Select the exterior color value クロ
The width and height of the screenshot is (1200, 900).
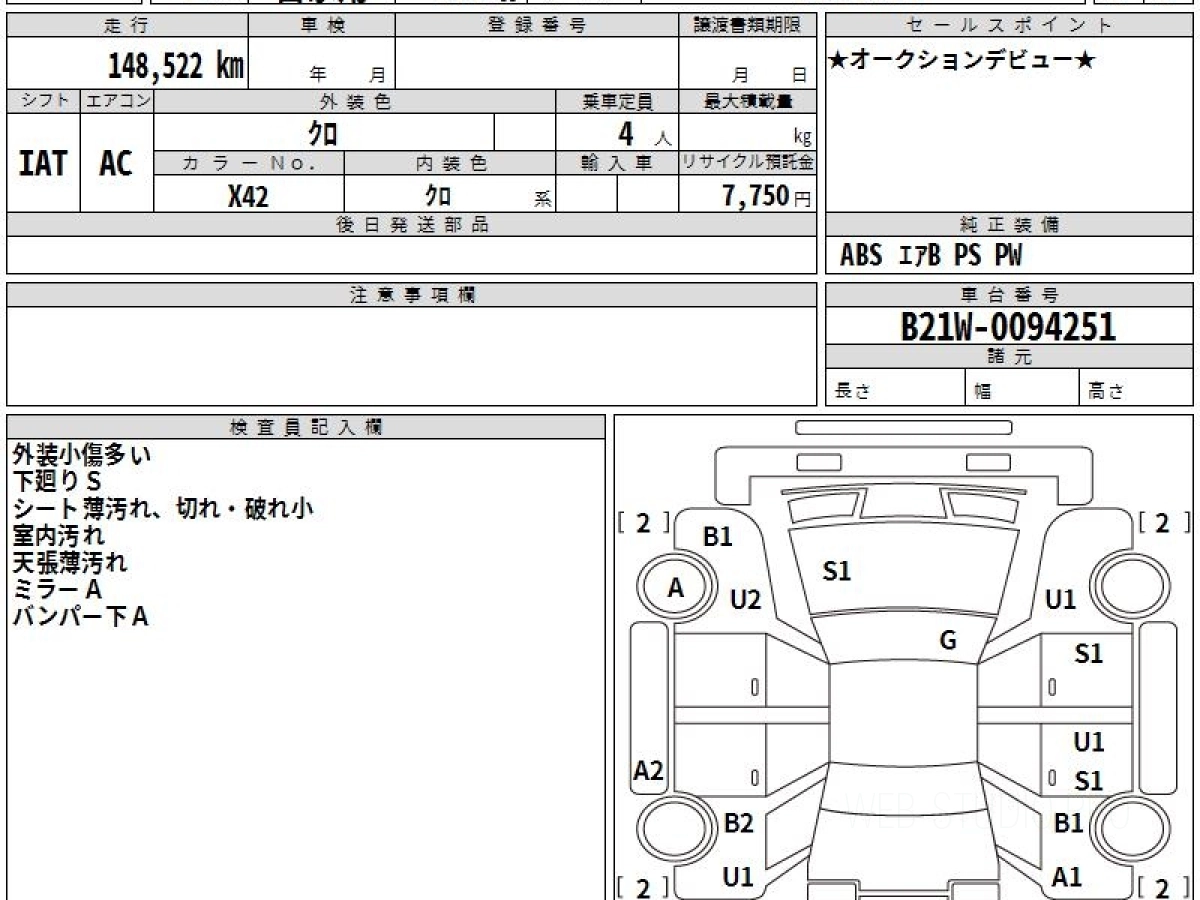click(x=324, y=133)
